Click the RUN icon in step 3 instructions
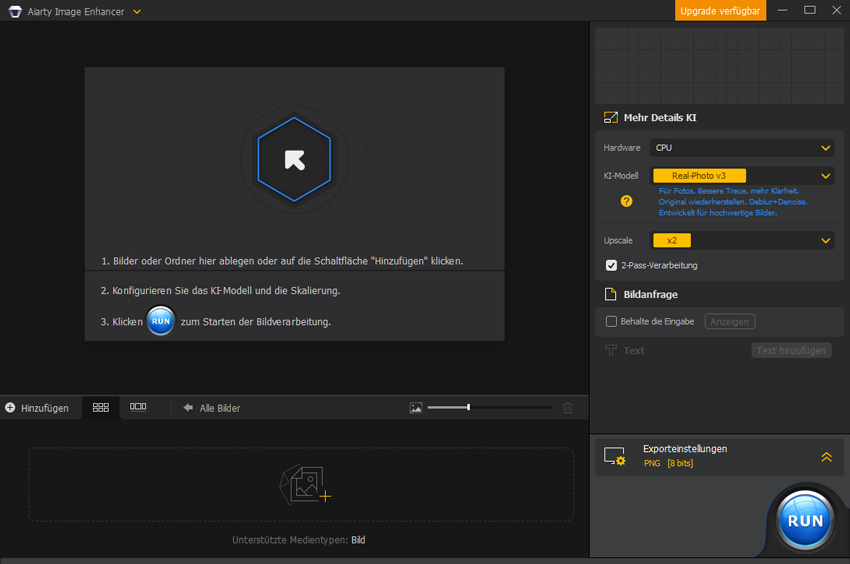Screen dimensions: 850x564 [160, 321]
